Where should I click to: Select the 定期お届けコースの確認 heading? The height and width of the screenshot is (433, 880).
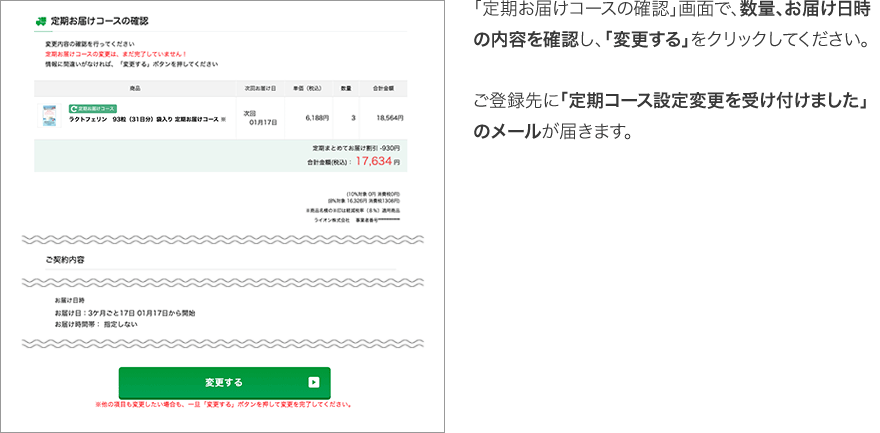[x=99, y=22]
